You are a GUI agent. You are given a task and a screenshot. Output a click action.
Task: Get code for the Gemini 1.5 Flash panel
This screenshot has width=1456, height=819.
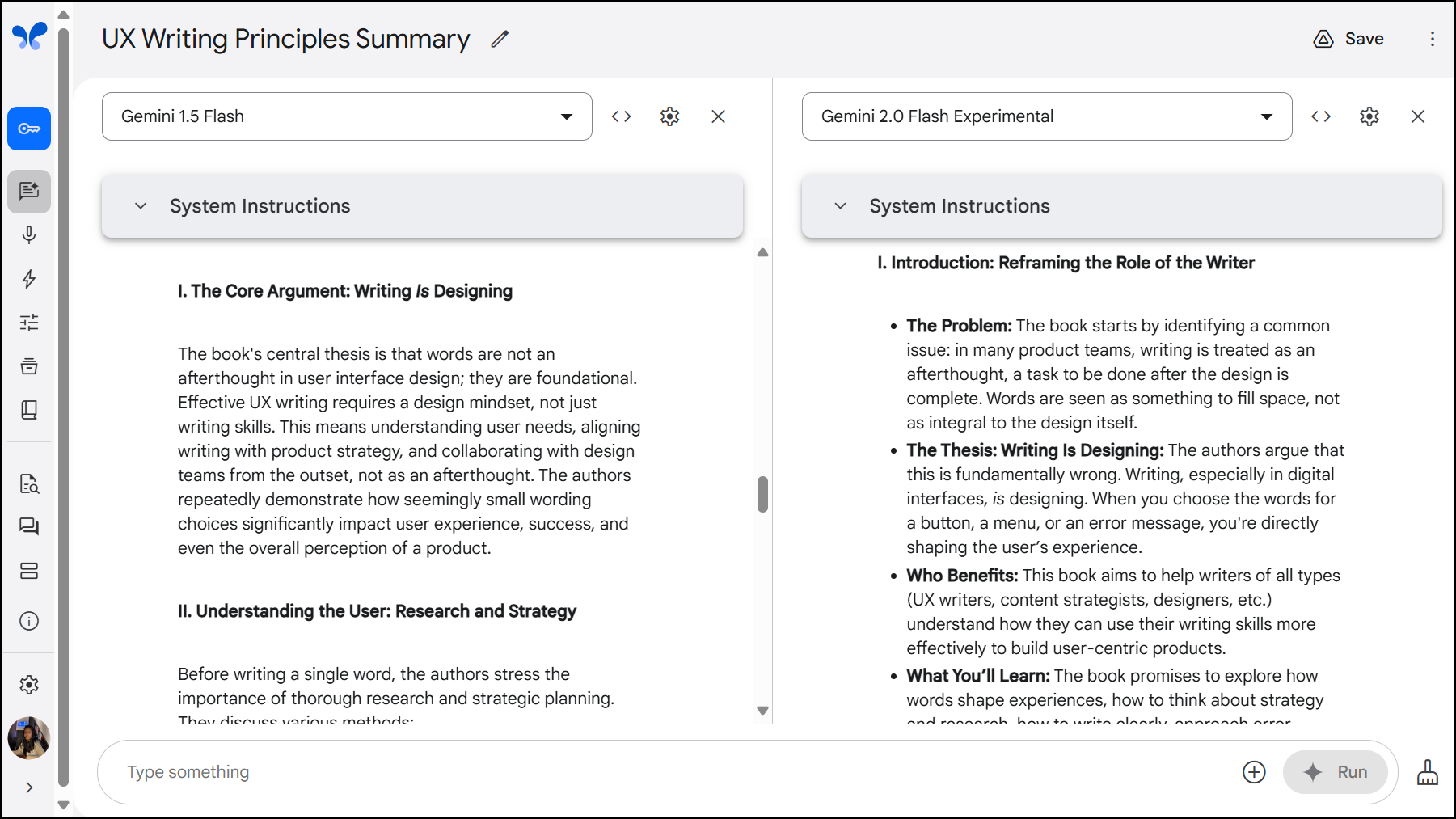[x=621, y=116]
